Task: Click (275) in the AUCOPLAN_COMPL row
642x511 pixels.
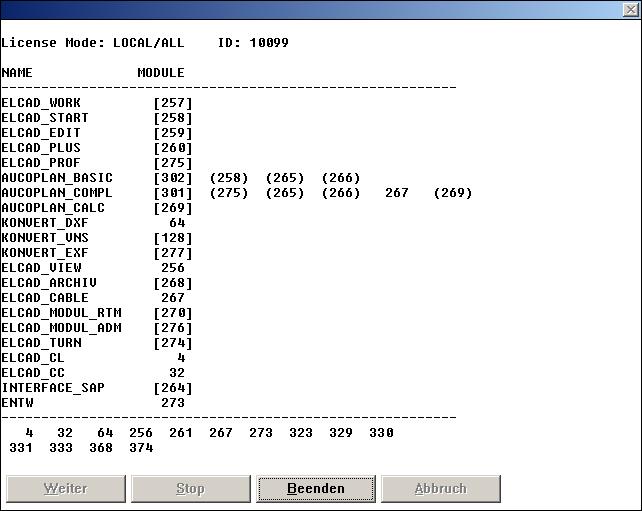Action: point(229,193)
